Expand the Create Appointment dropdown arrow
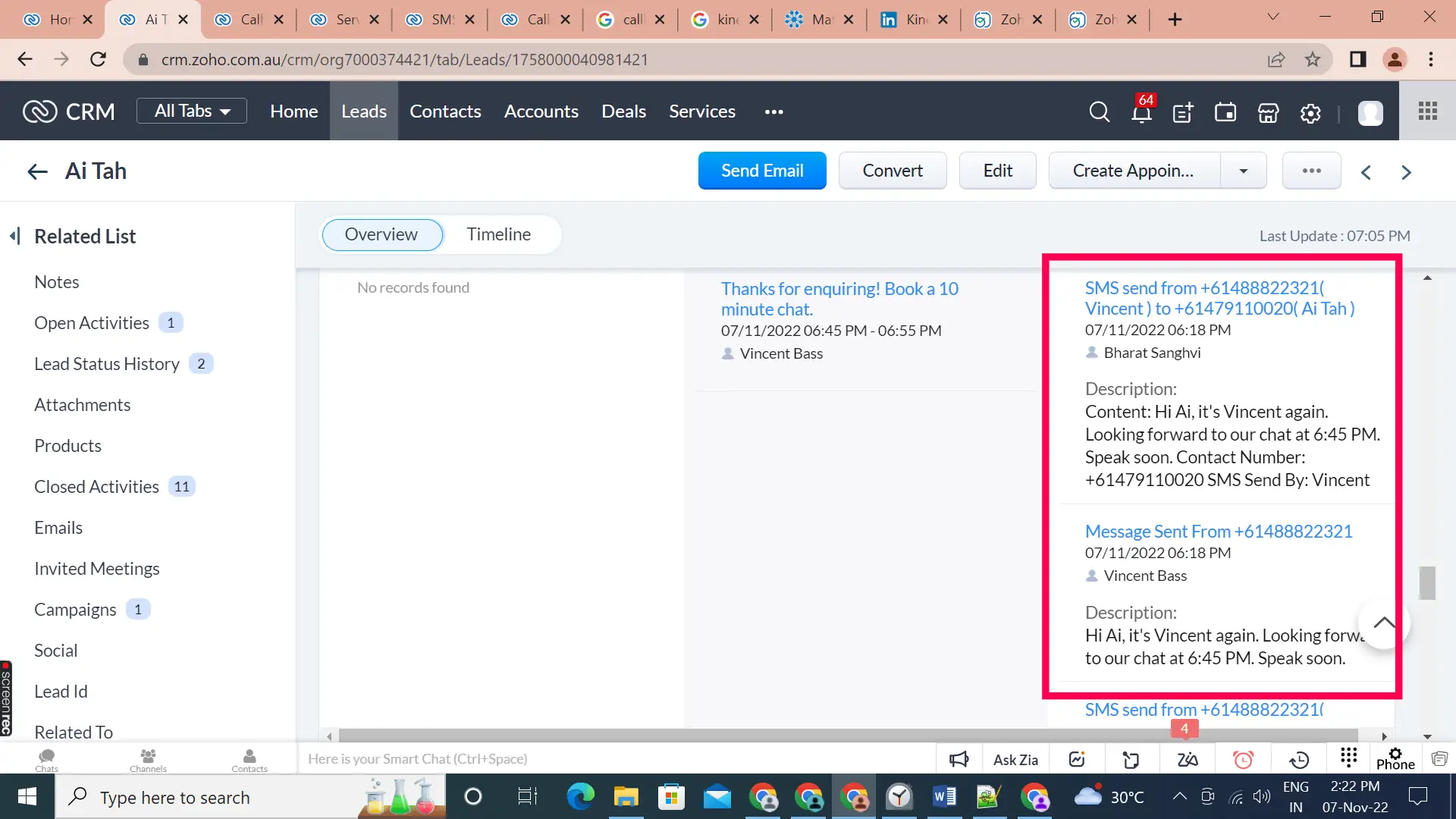The height and width of the screenshot is (819, 1456). click(1243, 171)
